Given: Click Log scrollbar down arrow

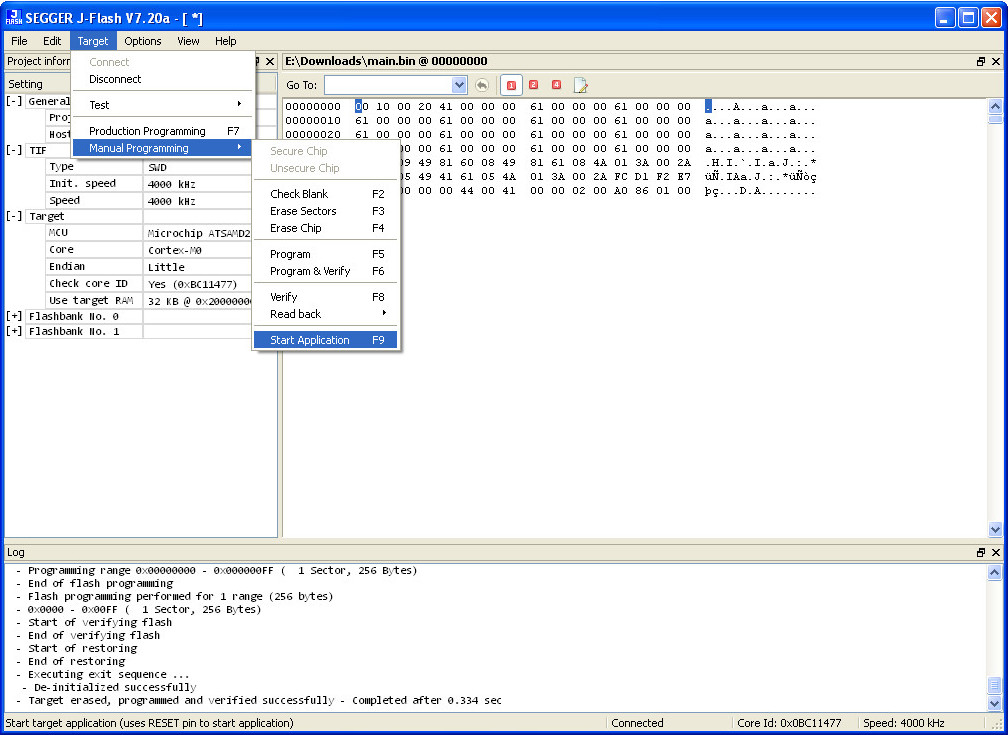Looking at the screenshot, I should [x=994, y=702].
